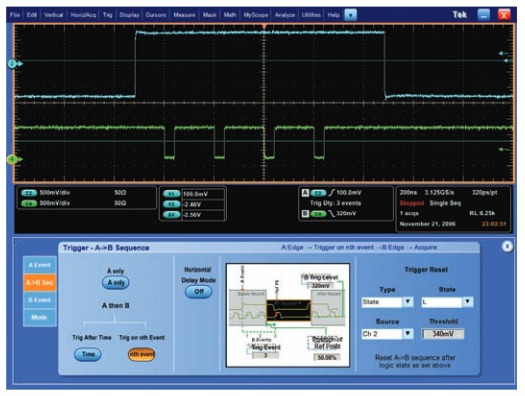Open the Vertical menu
The width and height of the screenshot is (525, 396).
54,15
